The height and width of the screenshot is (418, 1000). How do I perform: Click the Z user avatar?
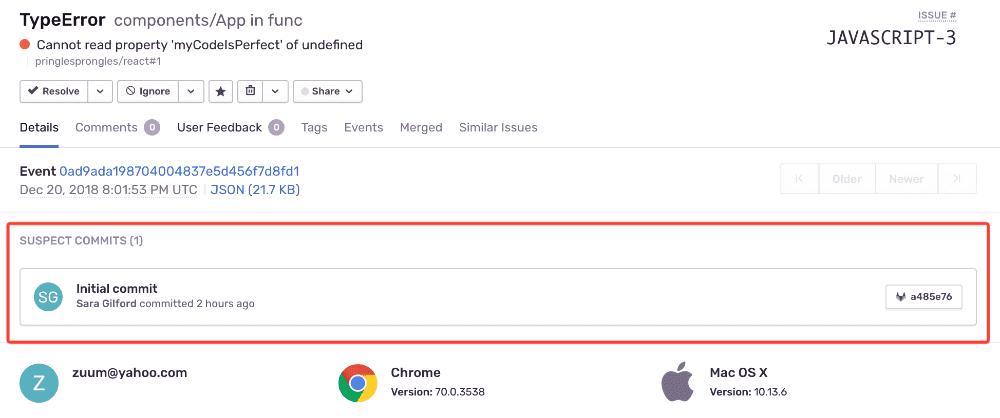tap(37, 383)
